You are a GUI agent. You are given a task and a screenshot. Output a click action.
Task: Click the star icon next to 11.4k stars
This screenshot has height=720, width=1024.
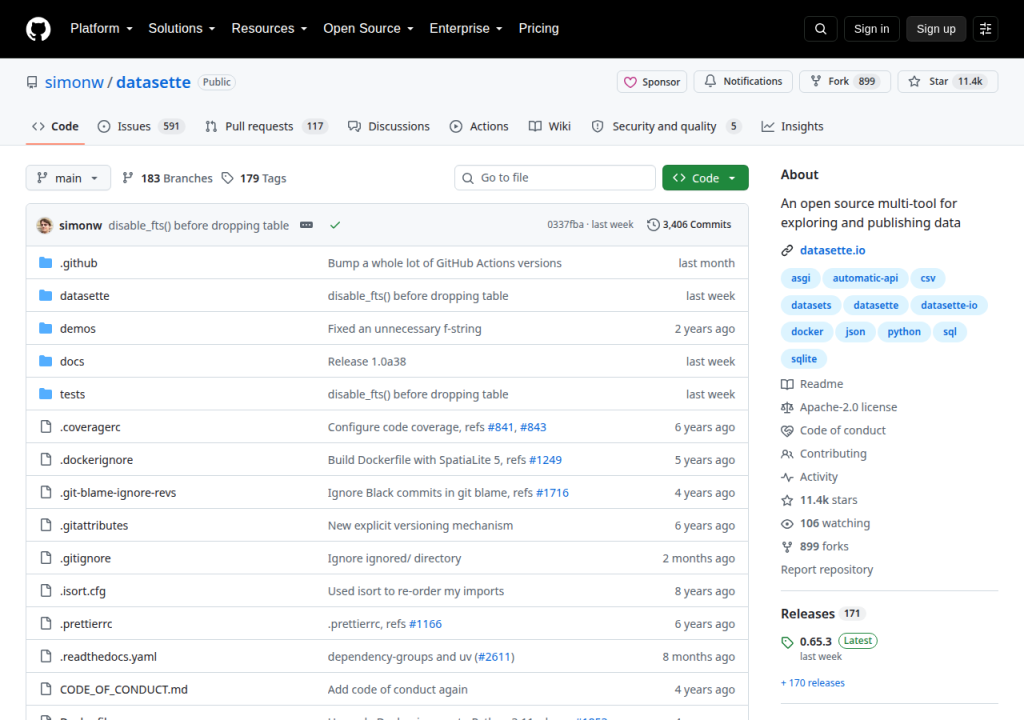coord(787,500)
